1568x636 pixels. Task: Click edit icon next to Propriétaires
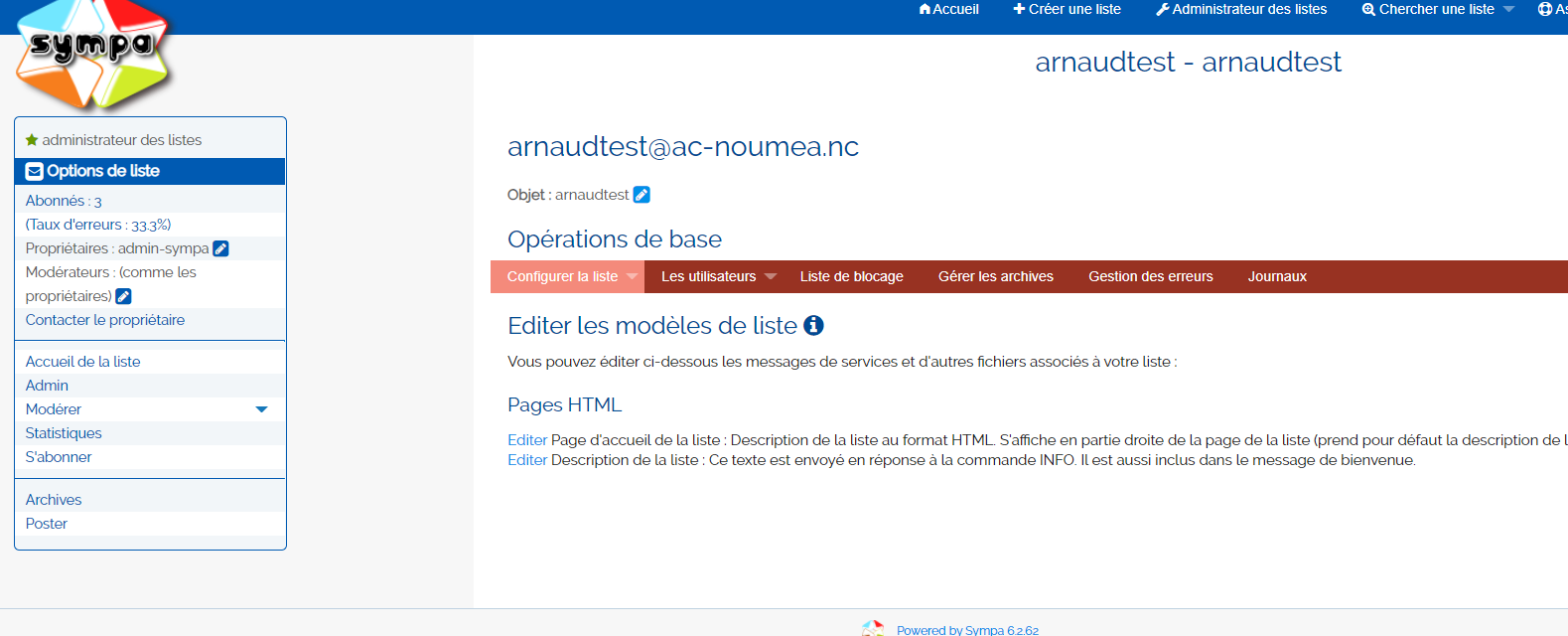(x=220, y=248)
